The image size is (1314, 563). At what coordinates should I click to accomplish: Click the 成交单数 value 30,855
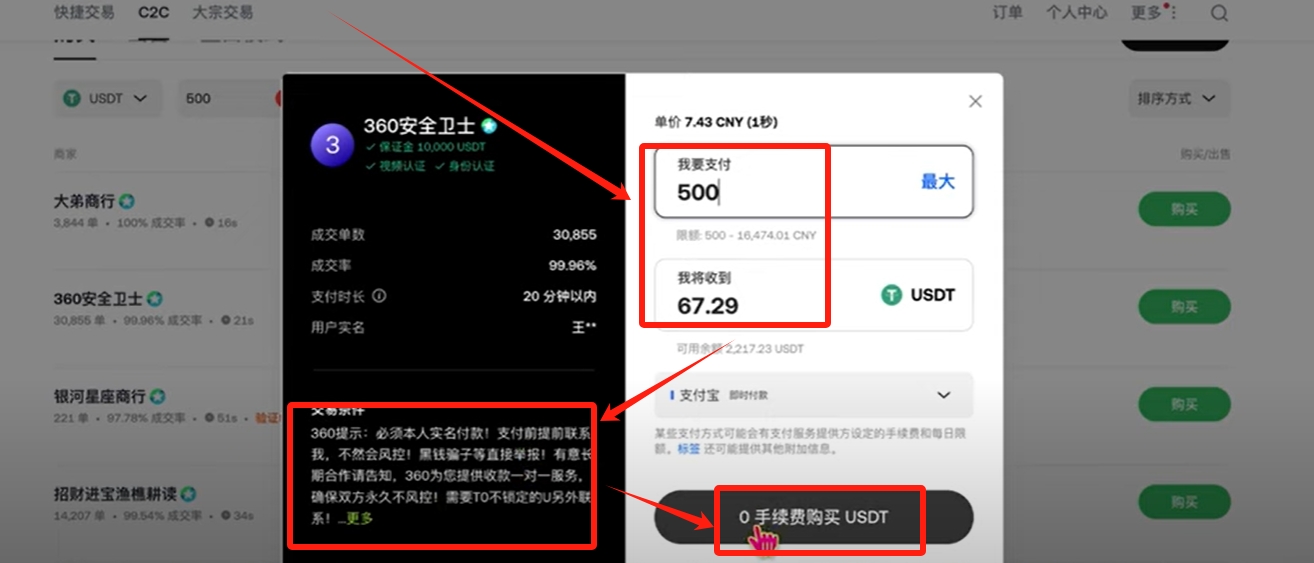pos(575,235)
